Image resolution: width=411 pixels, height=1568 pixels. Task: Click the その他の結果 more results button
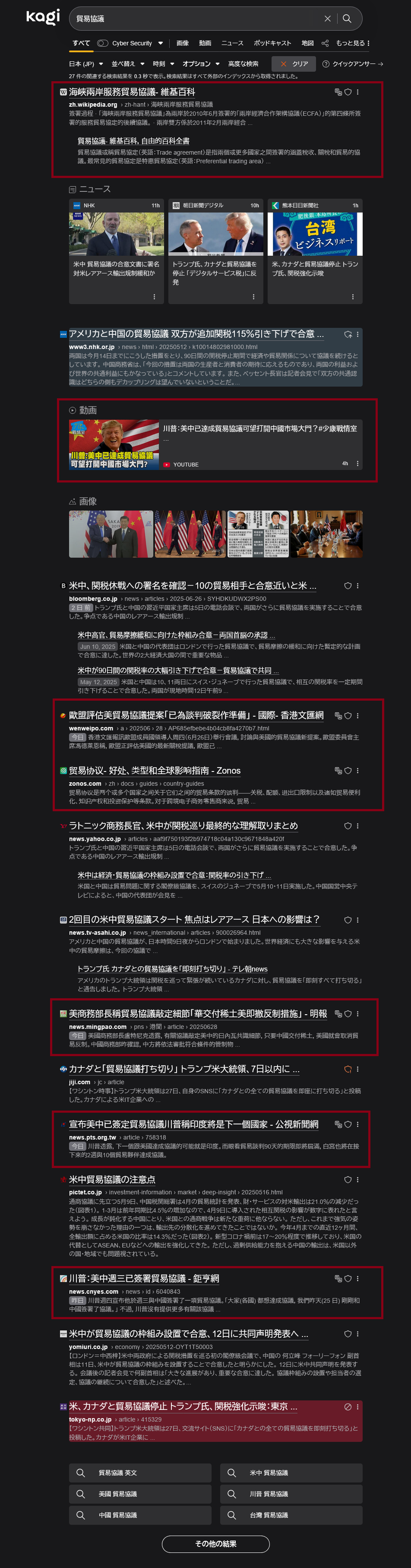click(x=216, y=1544)
